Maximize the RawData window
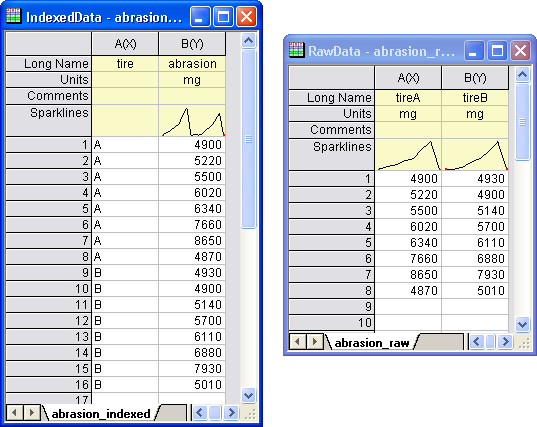The width and height of the screenshot is (537, 427). 497,51
